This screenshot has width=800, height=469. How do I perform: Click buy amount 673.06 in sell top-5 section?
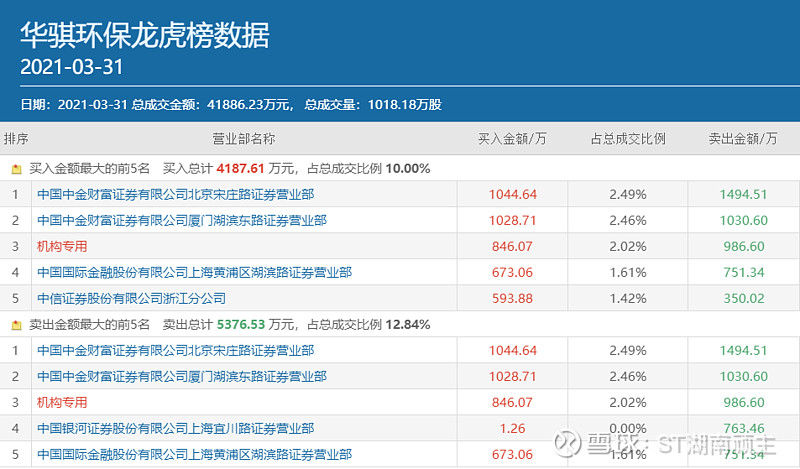(x=512, y=455)
